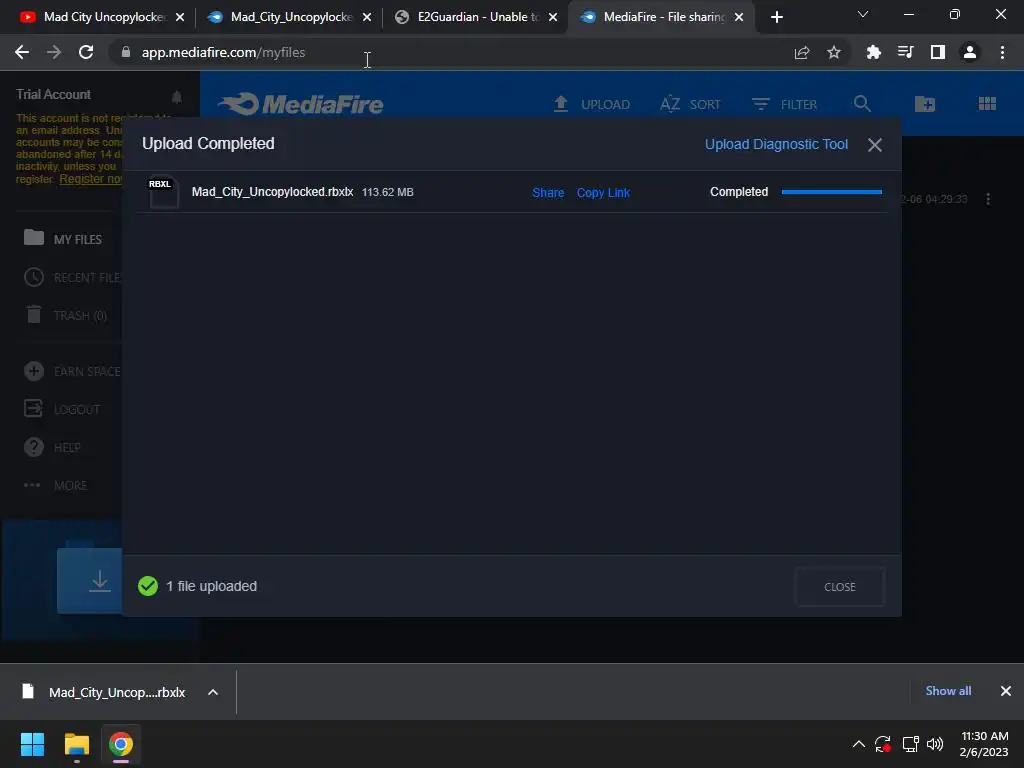Open downloaded Mad_City_Uncop....rbxlx in download bar

tap(104, 692)
